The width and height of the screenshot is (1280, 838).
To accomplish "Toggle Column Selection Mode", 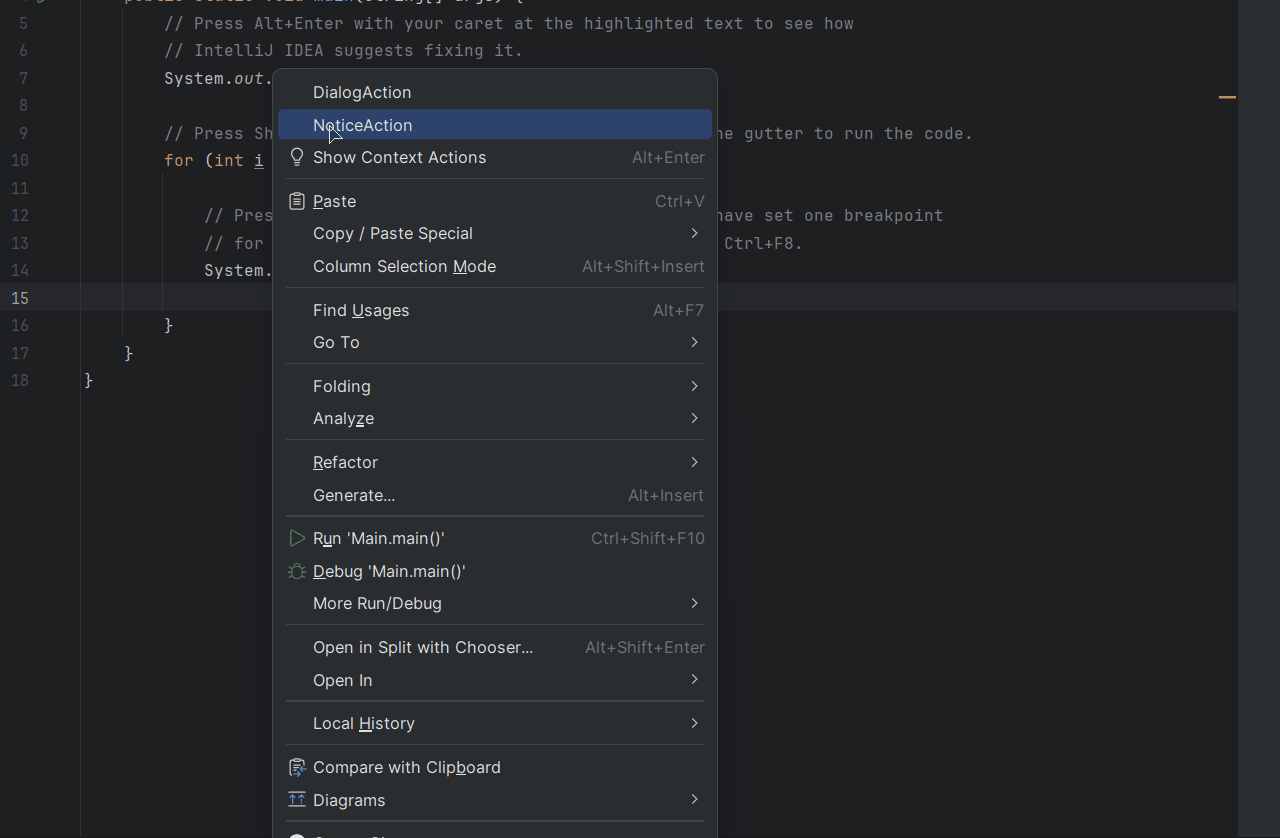I will pos(495,266).
